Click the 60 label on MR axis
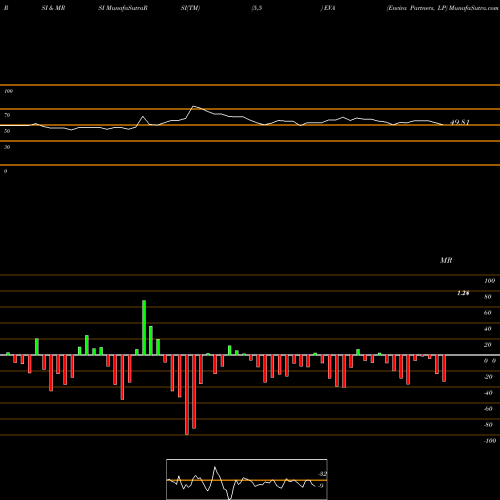500x500 pixels. pos(488,313)
